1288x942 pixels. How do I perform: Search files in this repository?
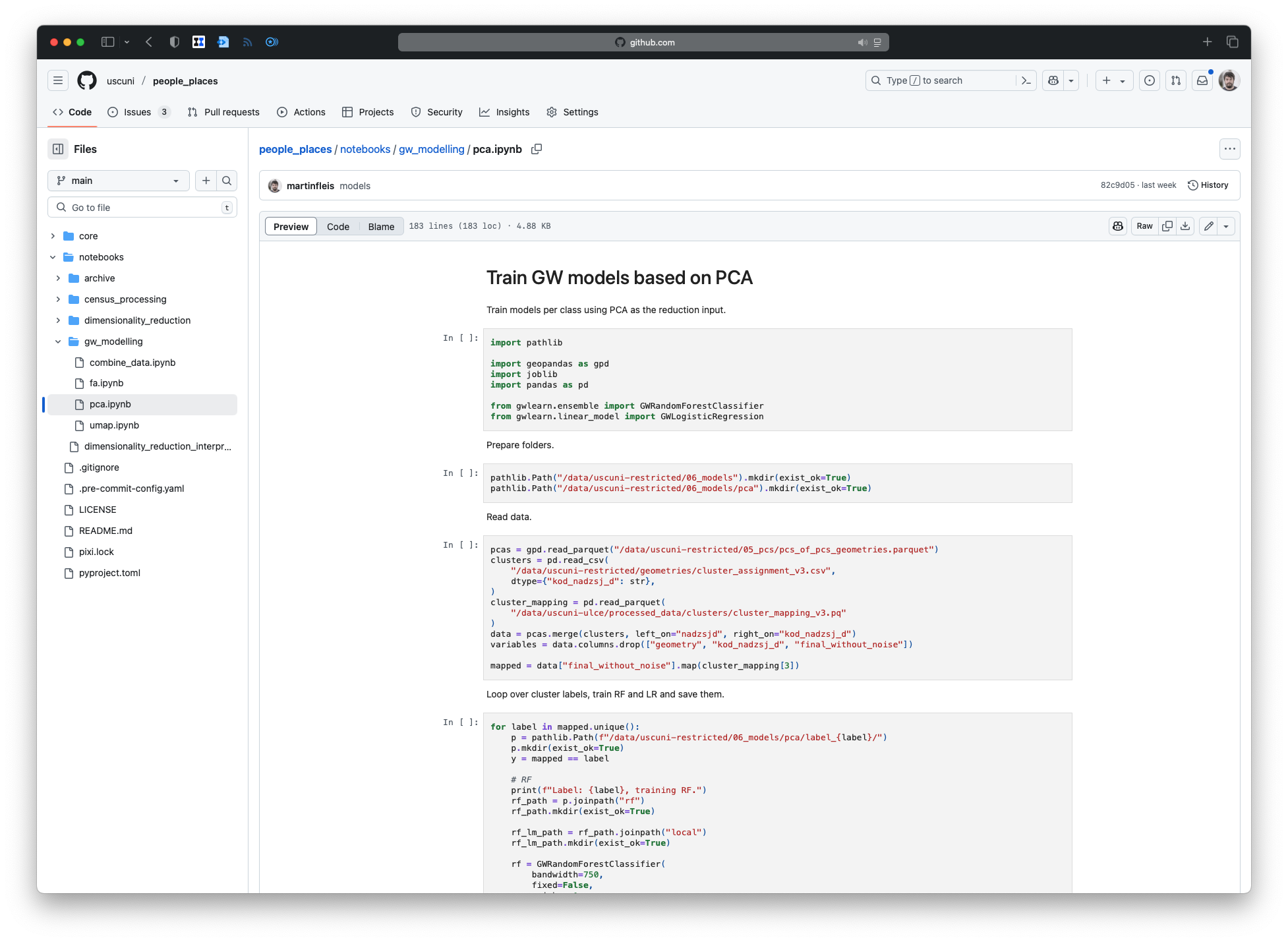pyautogui.click(x=227, y=181)
